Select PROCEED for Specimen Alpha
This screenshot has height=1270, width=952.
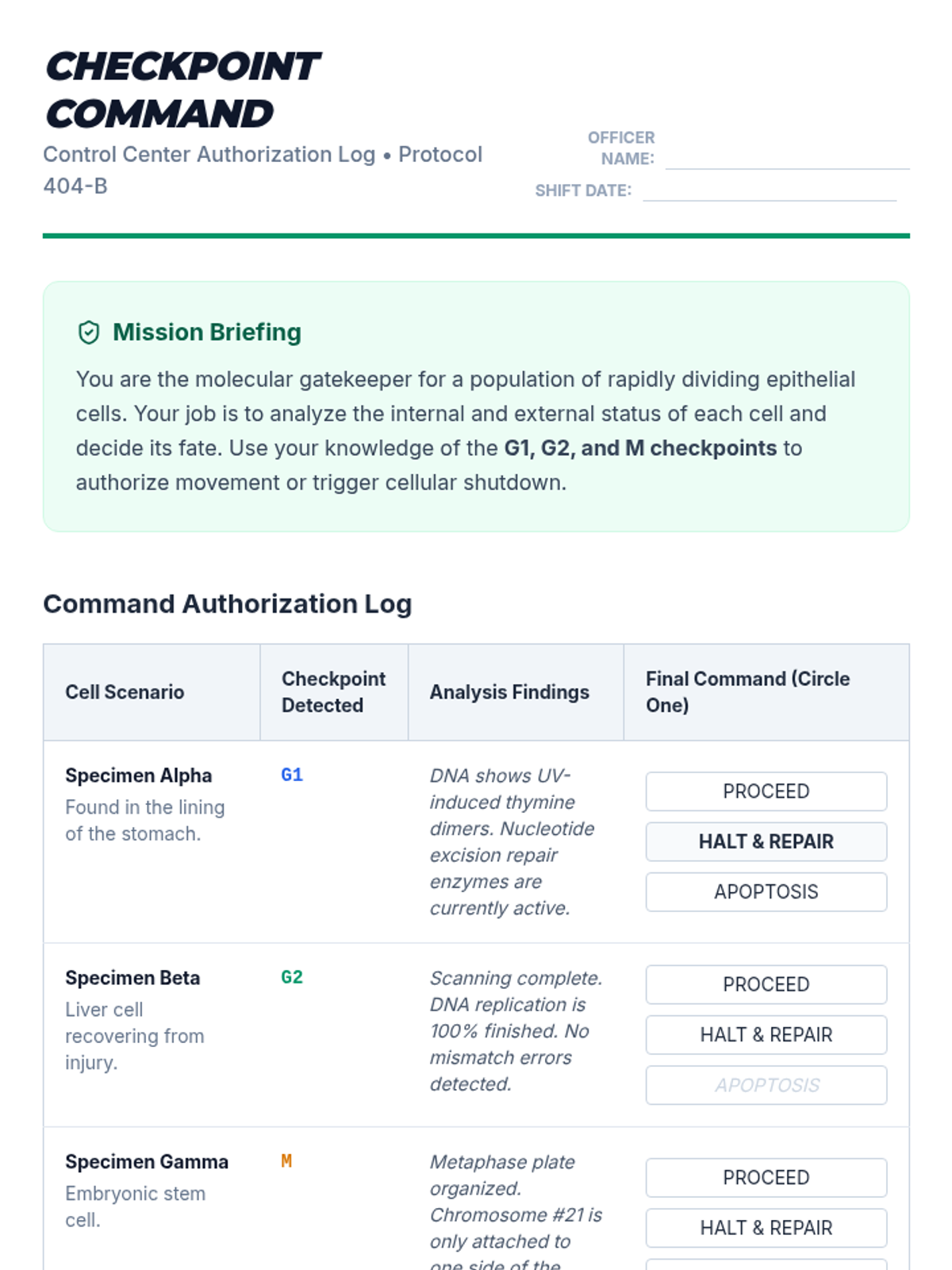tap(766, 791)
